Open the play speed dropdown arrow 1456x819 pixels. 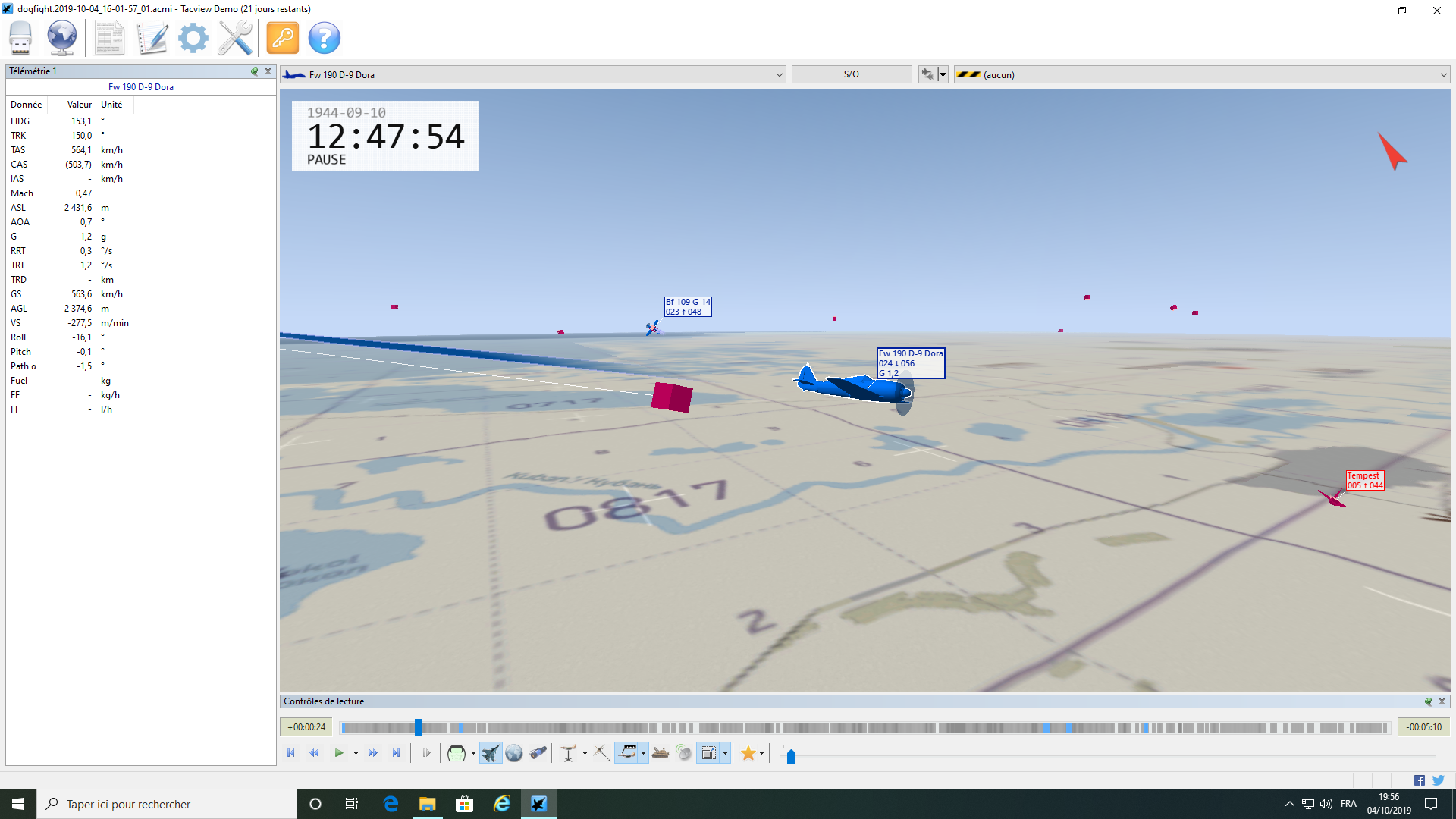pos(356,753)
